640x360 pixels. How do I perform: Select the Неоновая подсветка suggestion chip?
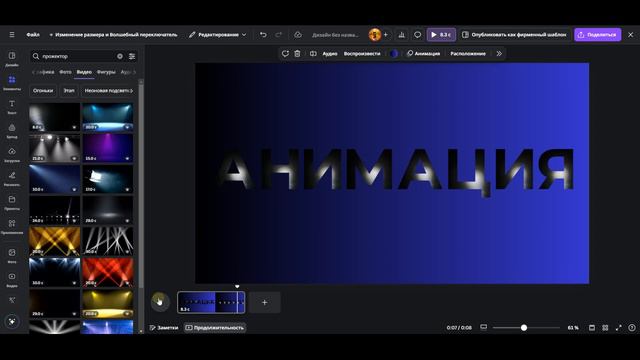coord(108,91)
